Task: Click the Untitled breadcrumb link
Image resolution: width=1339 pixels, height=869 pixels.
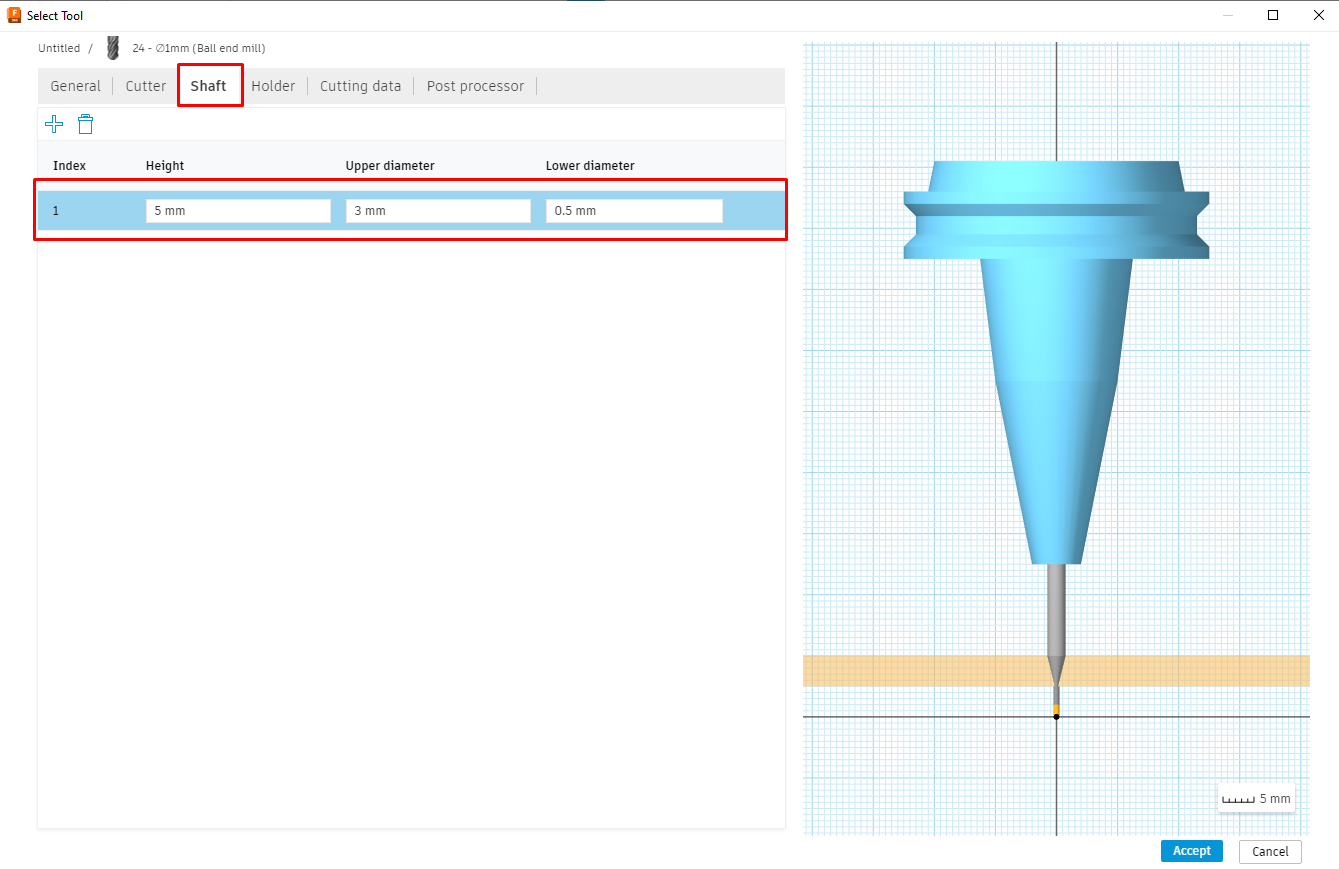Action: (59, 47)
